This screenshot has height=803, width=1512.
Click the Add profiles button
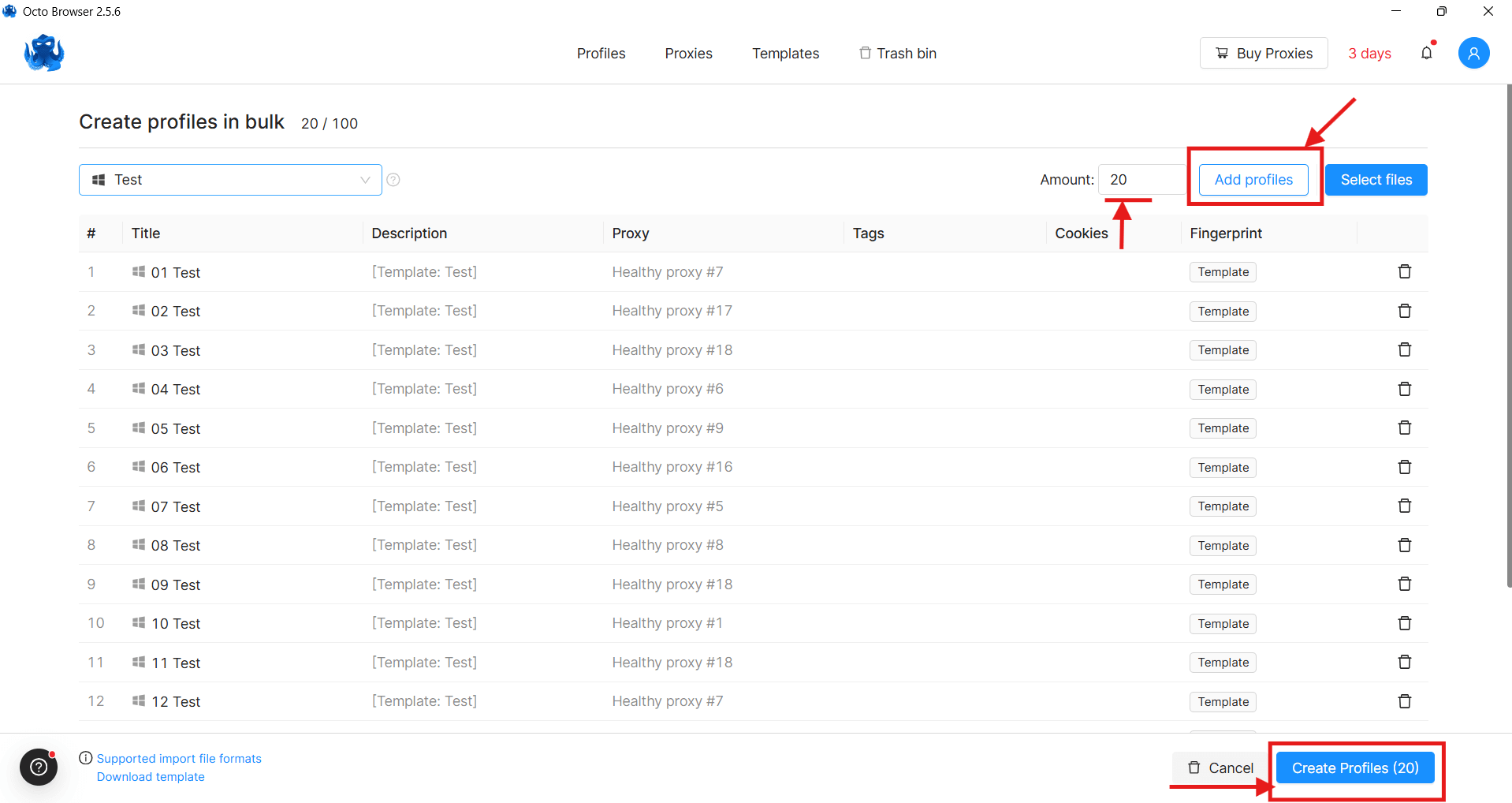pos(1253,180)
